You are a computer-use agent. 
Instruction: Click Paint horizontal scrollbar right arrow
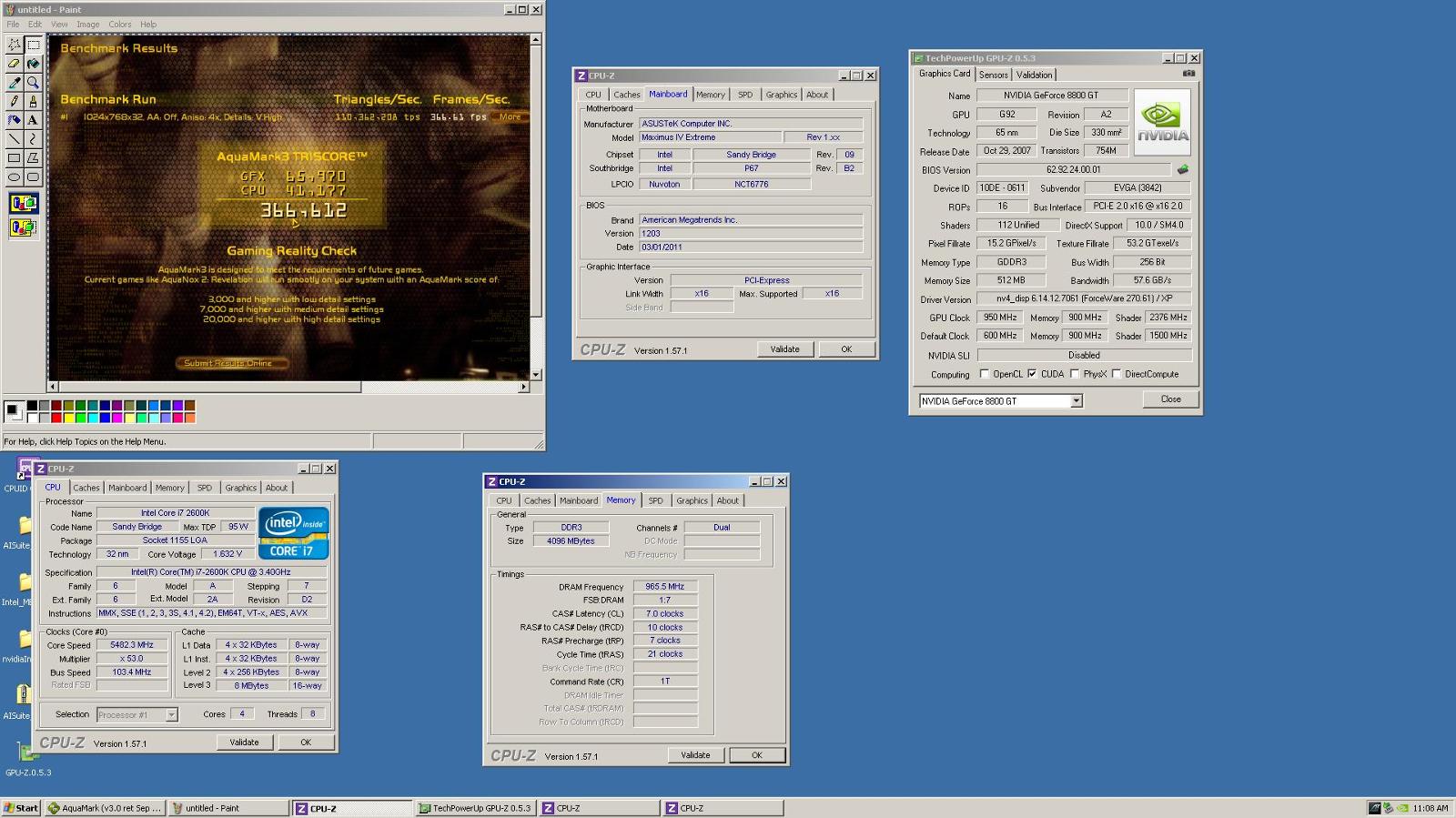523,387
